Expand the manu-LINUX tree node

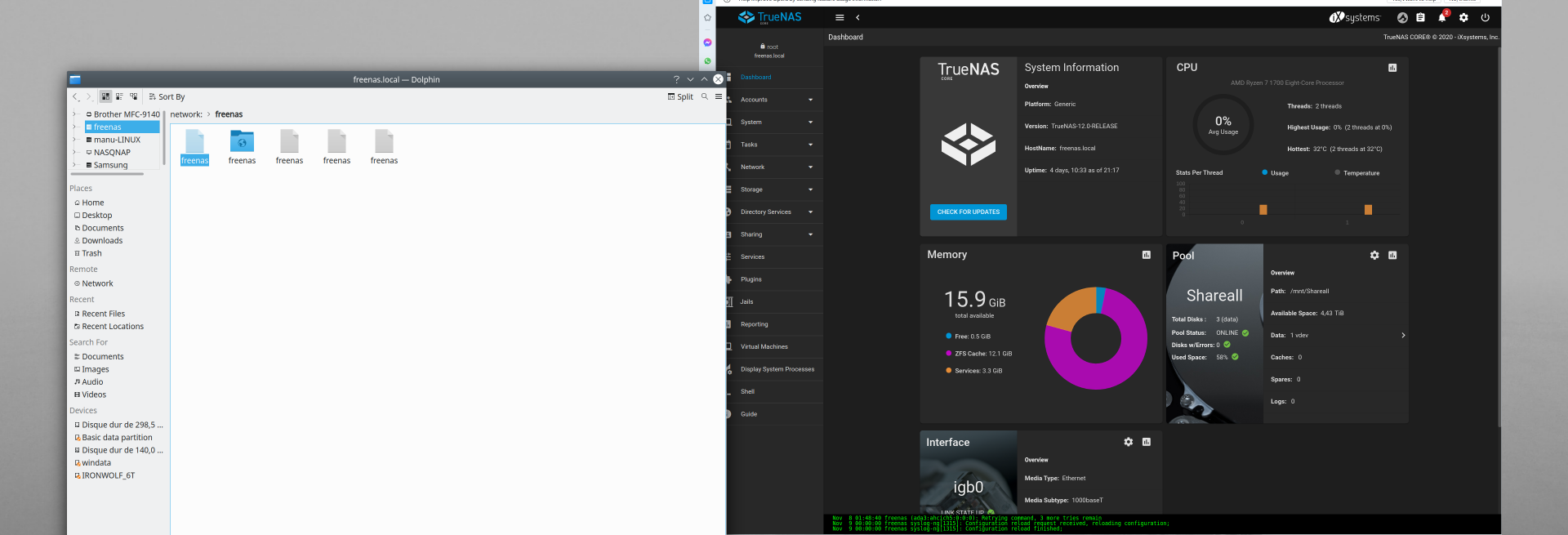click(x=74, y=140)
